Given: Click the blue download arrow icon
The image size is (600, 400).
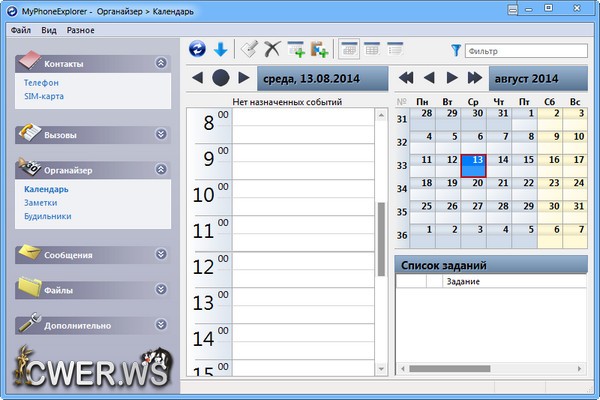Looking at the screenshot, I should (x=220, y=49).
